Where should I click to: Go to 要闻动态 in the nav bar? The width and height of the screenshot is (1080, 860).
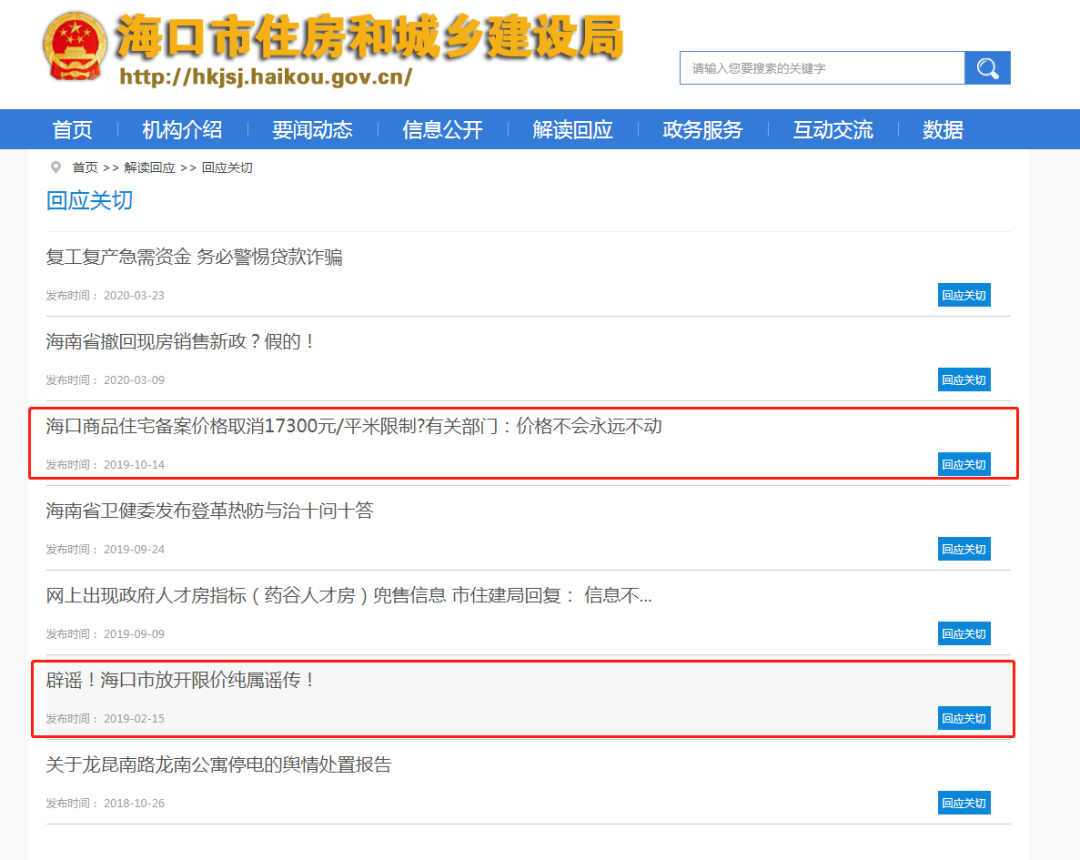(x=312, y=129)
